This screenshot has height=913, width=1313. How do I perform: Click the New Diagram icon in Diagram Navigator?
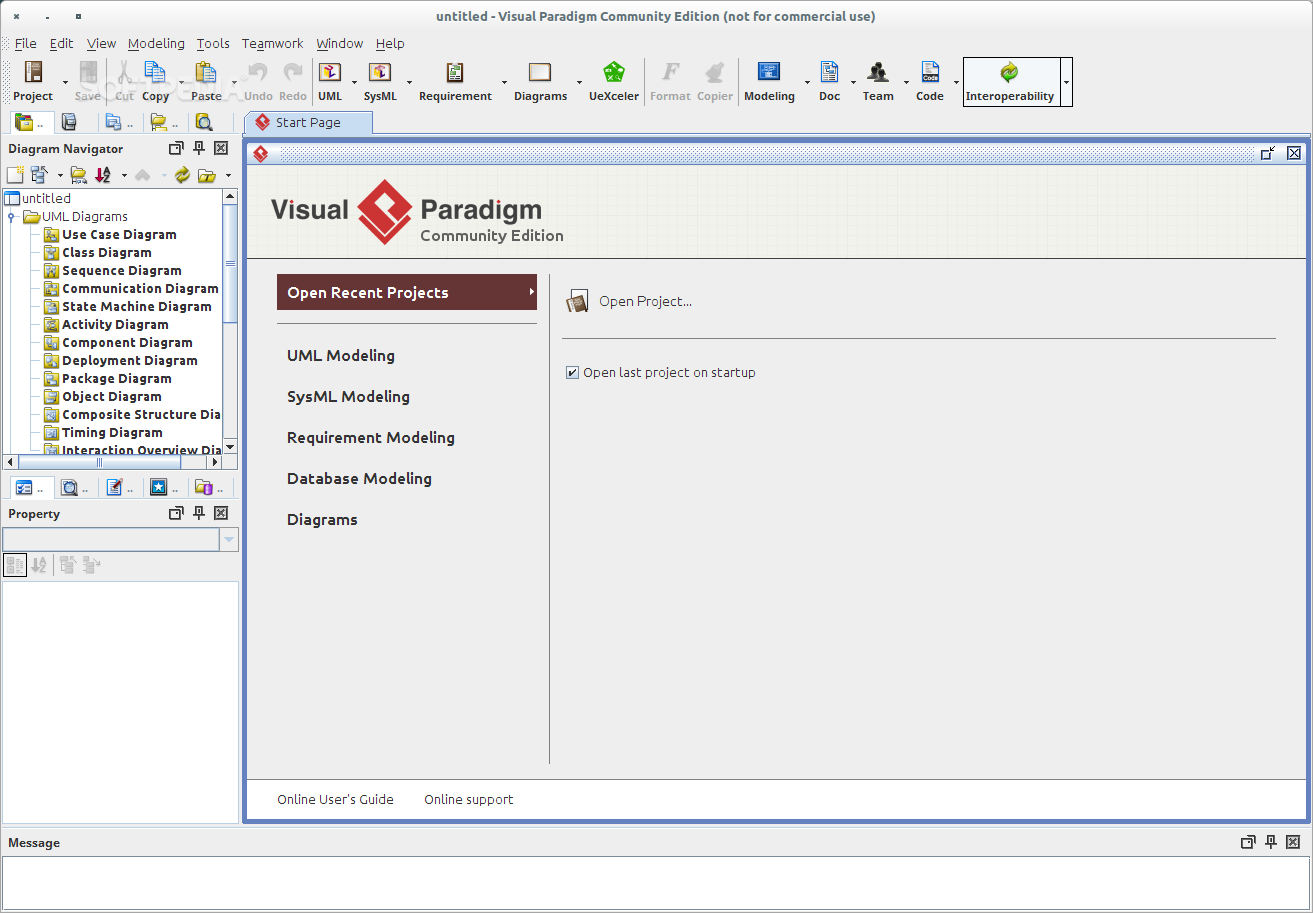tap(15, 175)
